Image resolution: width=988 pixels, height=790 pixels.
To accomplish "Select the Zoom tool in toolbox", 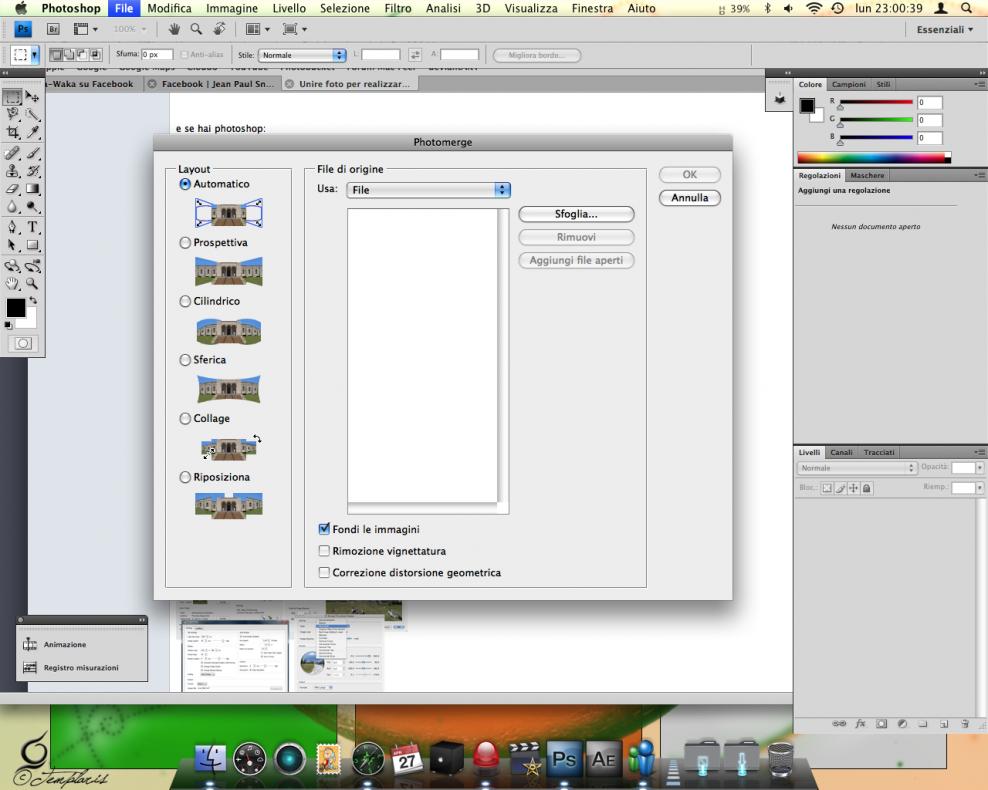I will click(x=33, y=283).
